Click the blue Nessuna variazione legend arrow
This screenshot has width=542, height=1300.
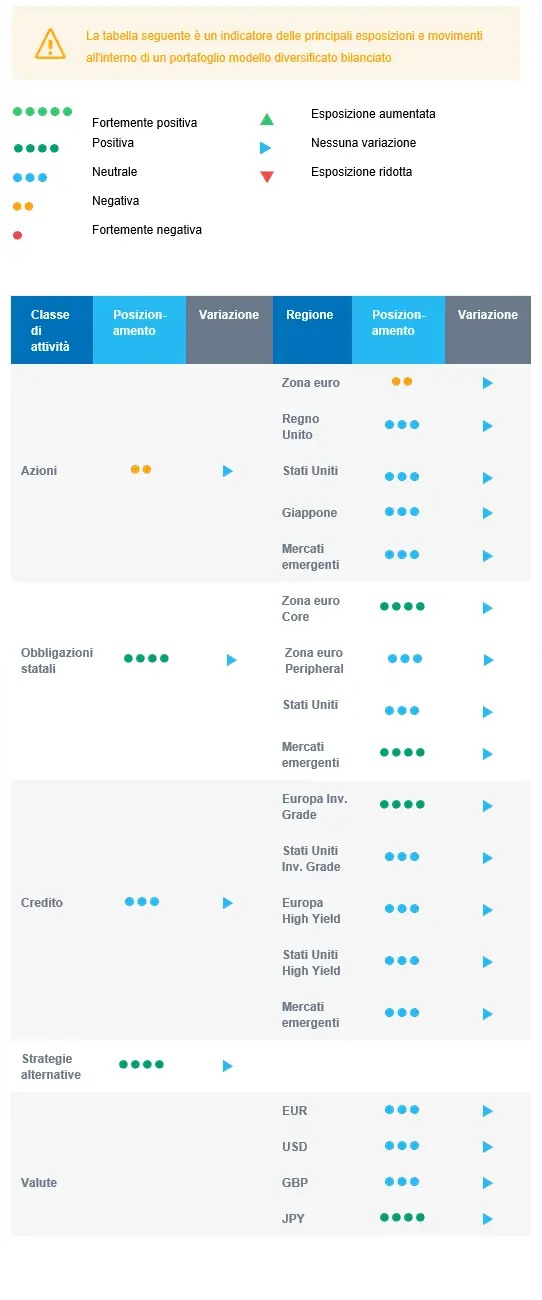266,148
